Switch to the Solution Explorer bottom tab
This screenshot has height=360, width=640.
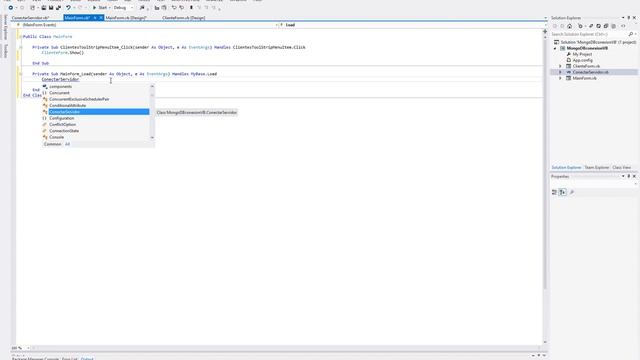point(566,168)
